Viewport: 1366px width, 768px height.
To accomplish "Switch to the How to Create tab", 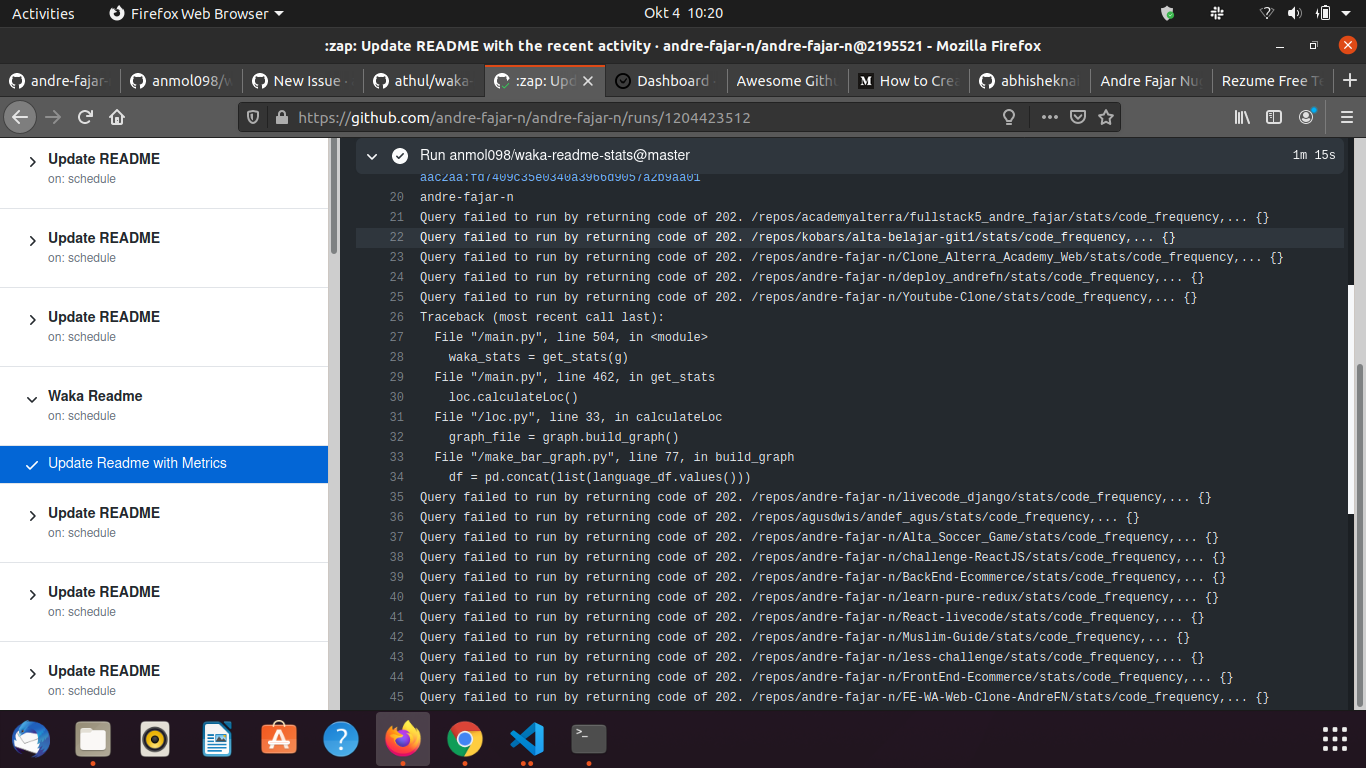I will click(x=909, y=81).
